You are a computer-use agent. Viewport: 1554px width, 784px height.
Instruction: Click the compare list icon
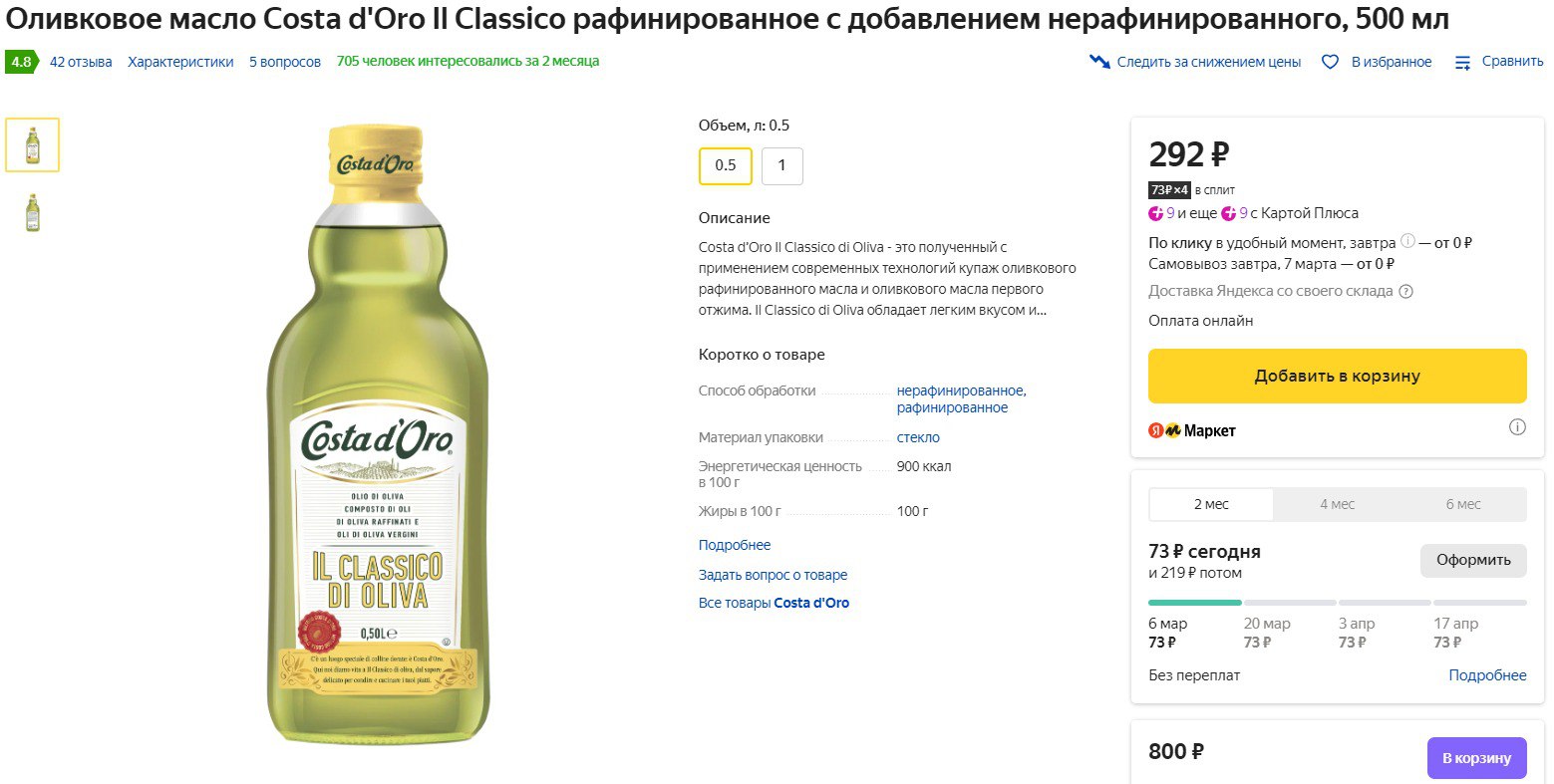click(x=1462, y=62)
